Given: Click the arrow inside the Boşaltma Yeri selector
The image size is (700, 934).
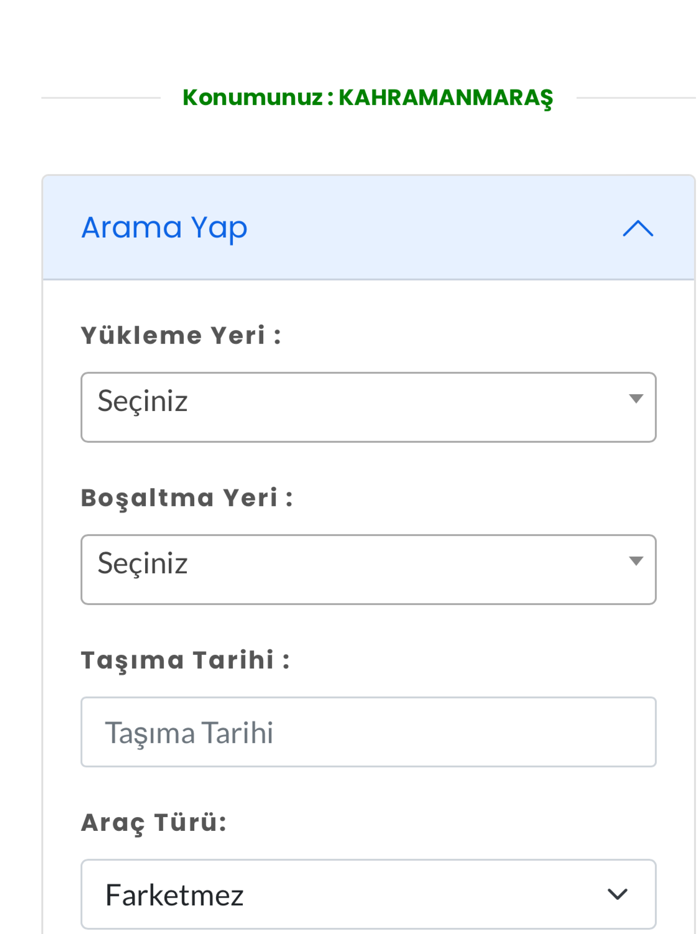Looking at the screenshot, I should click(x=637, y=561).
